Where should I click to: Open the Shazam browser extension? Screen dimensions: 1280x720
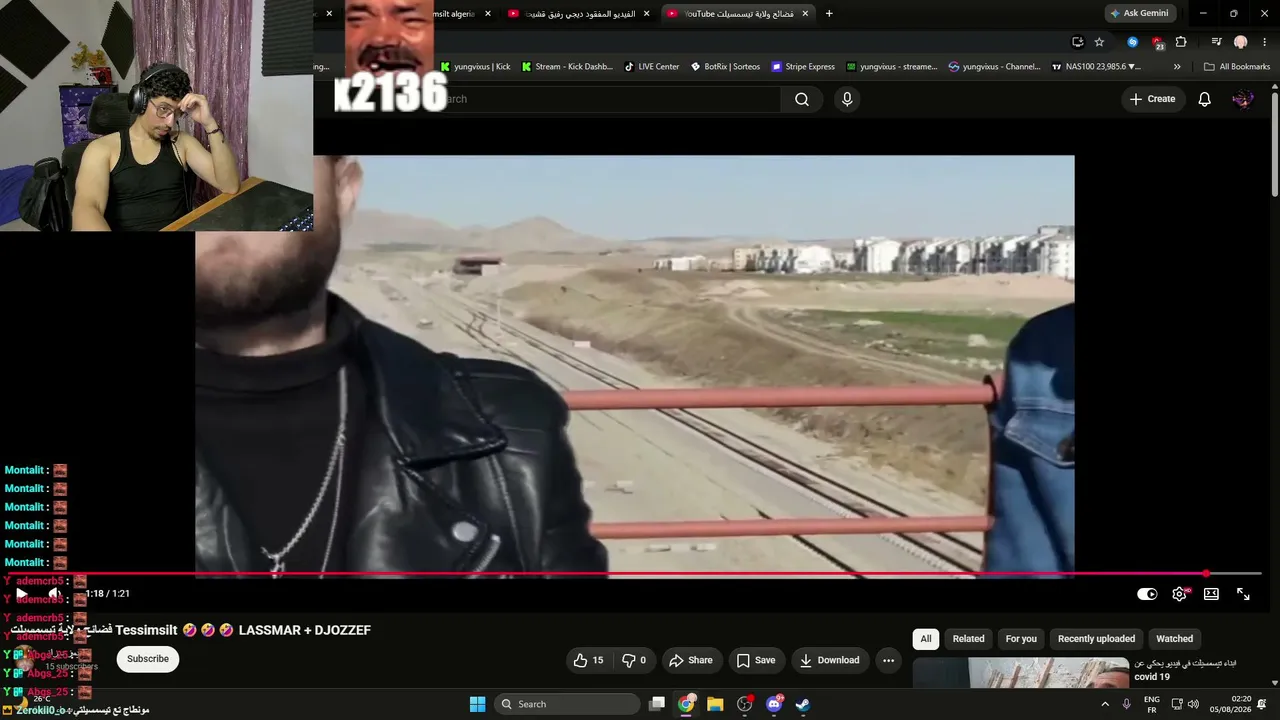tap(1132, 42)
